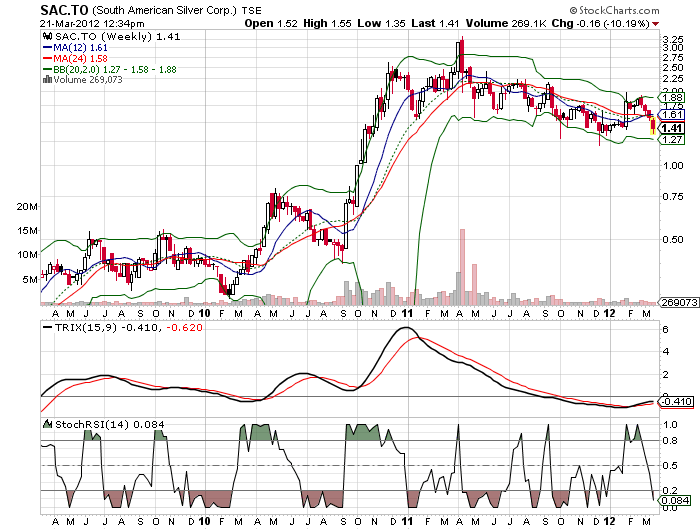The height and width of the screenshot is (530, 700).
Task: Click the 0.084 StochRSI value tag
Action: pos(674,501)
